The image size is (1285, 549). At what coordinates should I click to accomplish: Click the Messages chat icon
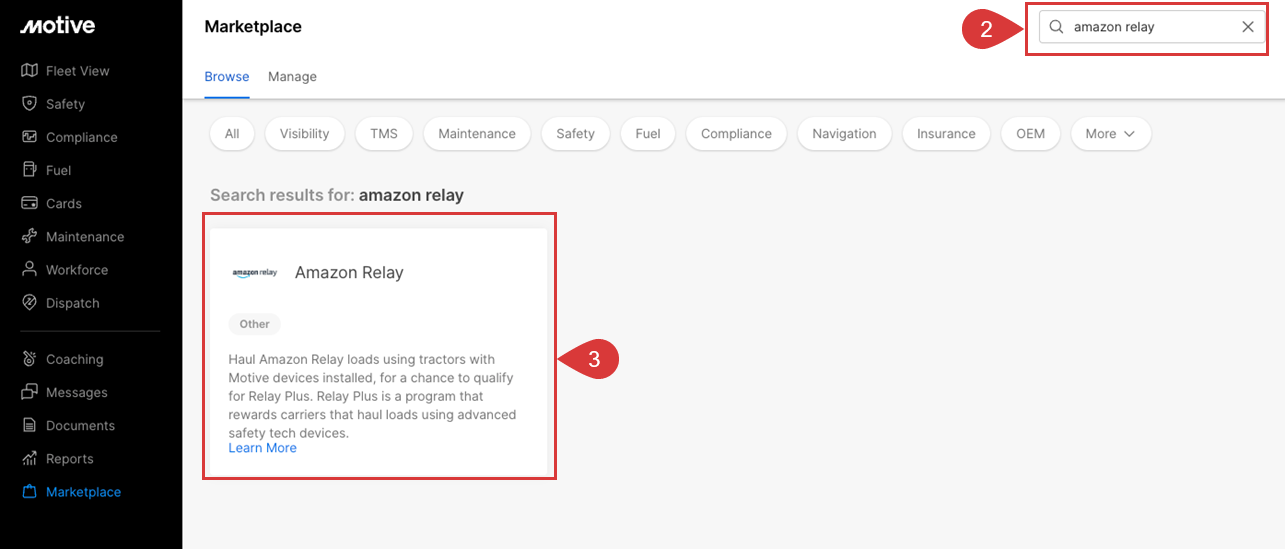tap(29, 392)
